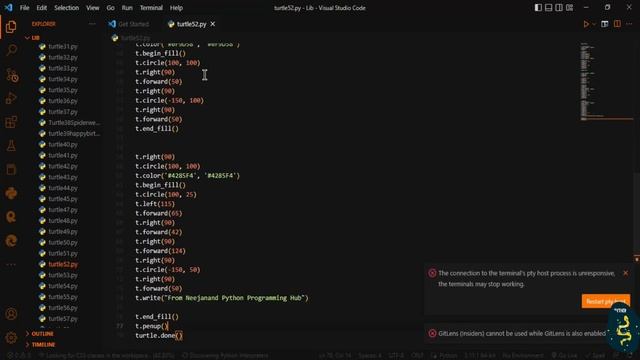Open the Selection menu
This screenshot has width=640, height=360.
[x=67, y=8]
